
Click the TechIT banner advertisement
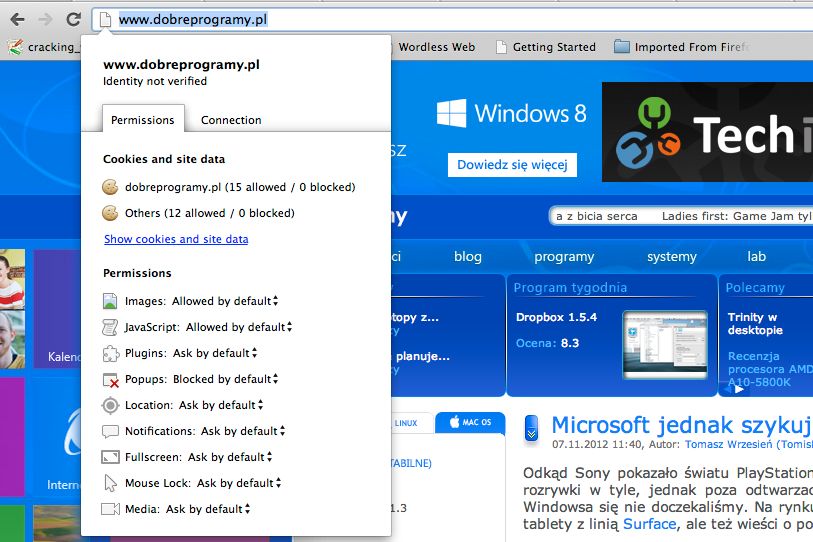(707, 132)
